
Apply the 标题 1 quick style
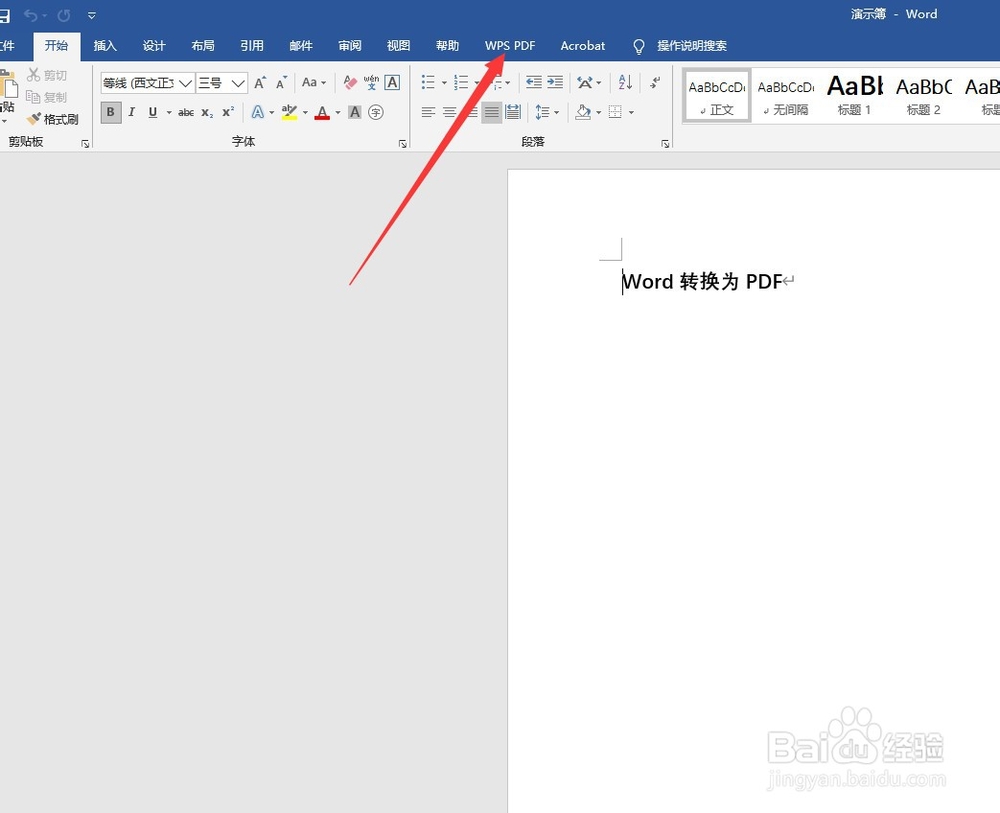(x=854, y=95)
